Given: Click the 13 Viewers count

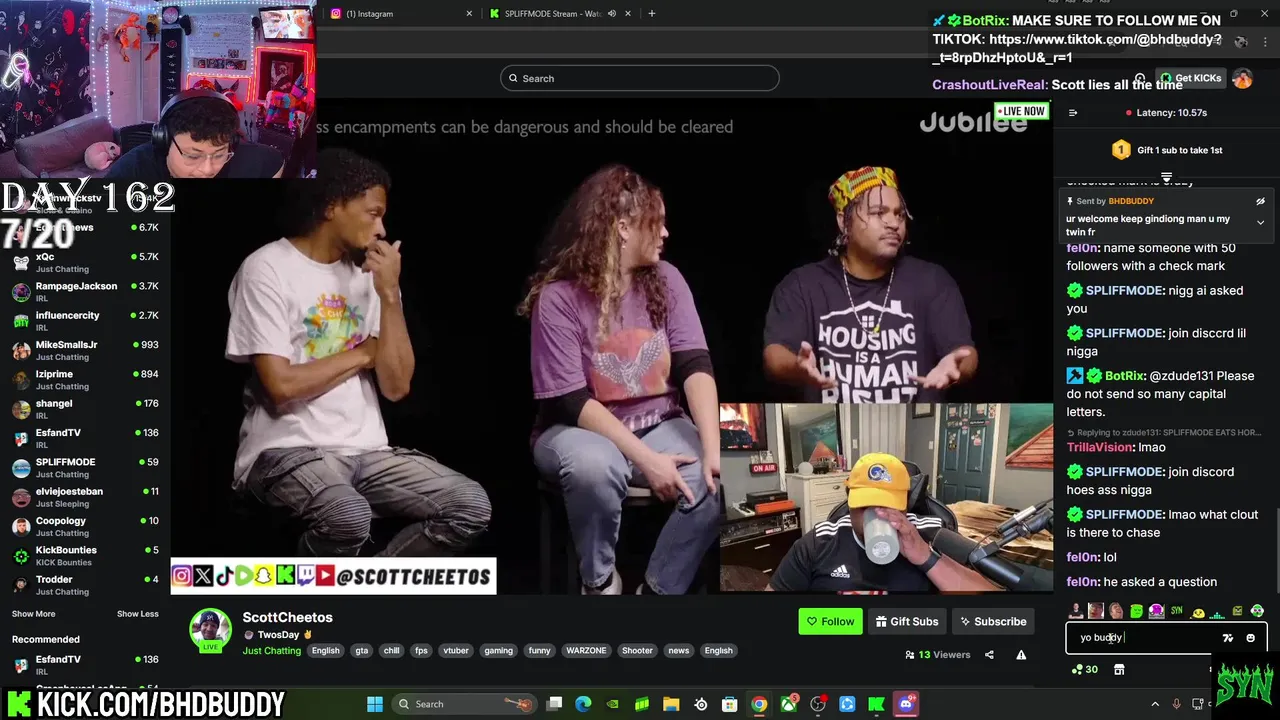Looking at the screenshot, I should pyautogui.click(x=937, y=655).
